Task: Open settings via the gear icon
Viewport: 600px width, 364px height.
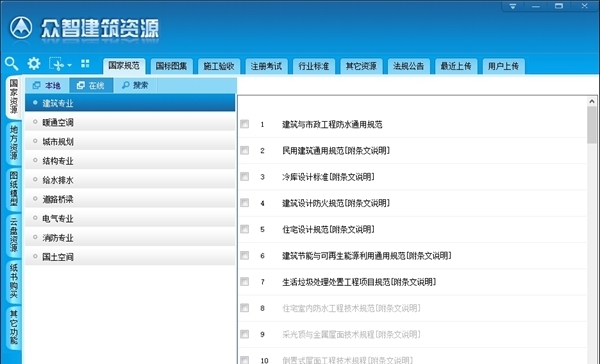Action: (34, 64)
